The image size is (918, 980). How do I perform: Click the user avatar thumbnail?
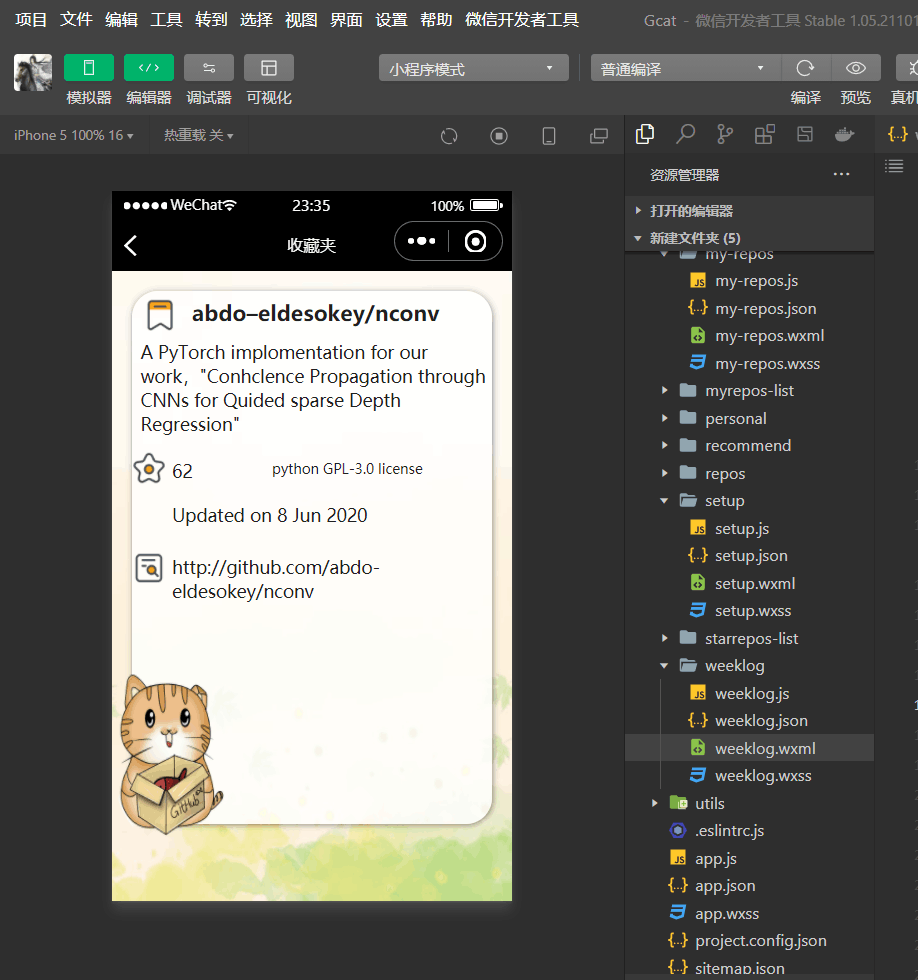[33, 72]
